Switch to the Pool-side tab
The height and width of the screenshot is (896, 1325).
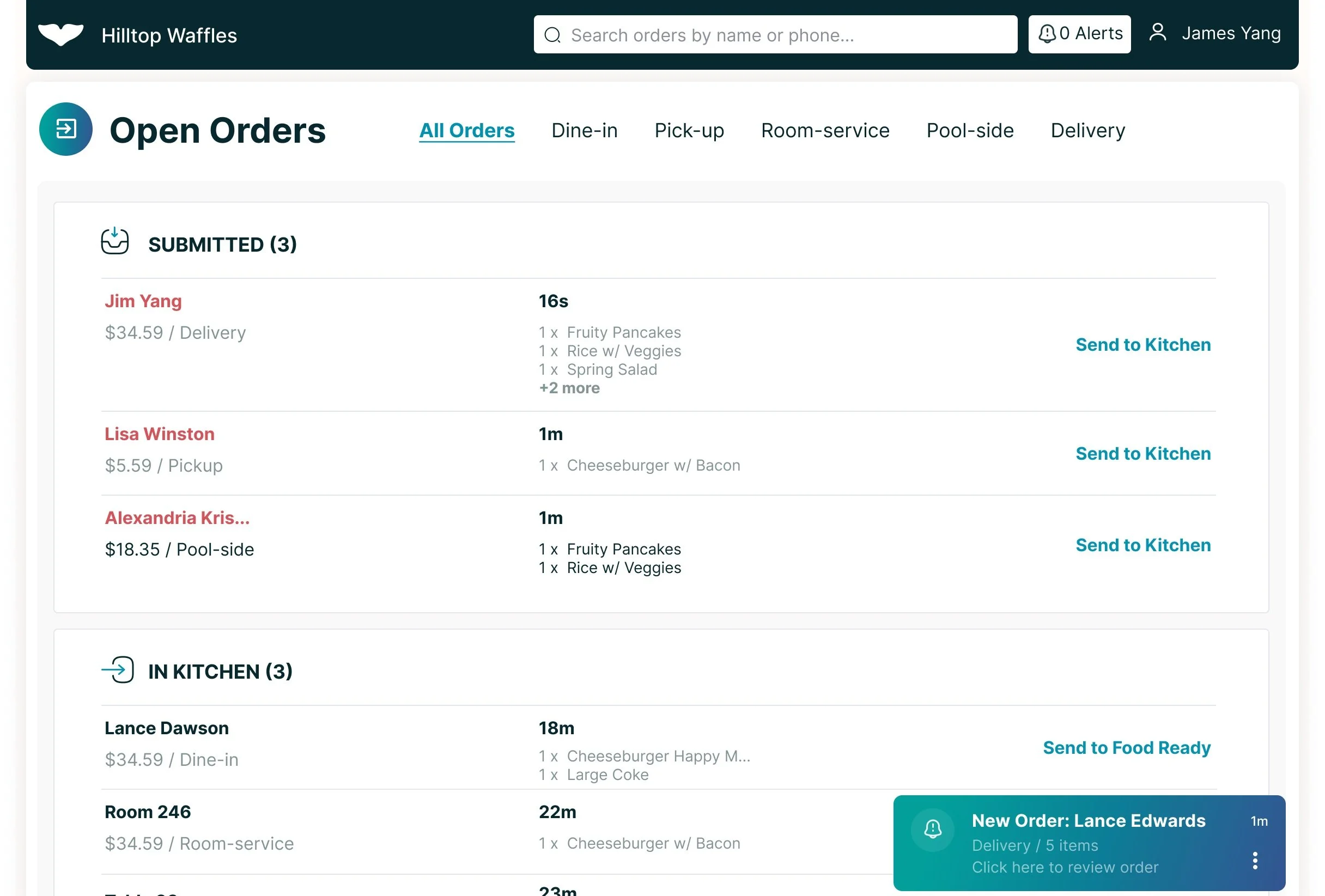(969, 131)
